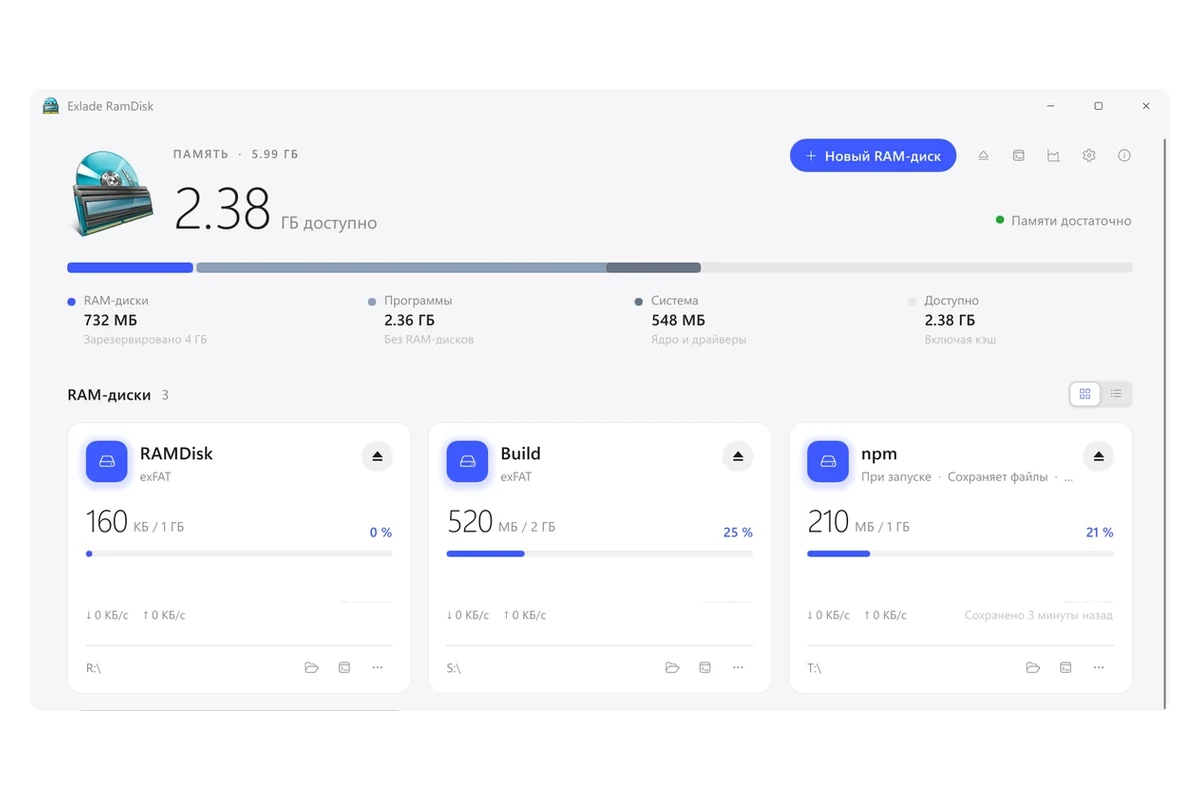Viewport: 1200px width, 800px height.
Task: Open the T:\ folder icon on npm card
Action: pyautogui.click(x=1033, y=667)
